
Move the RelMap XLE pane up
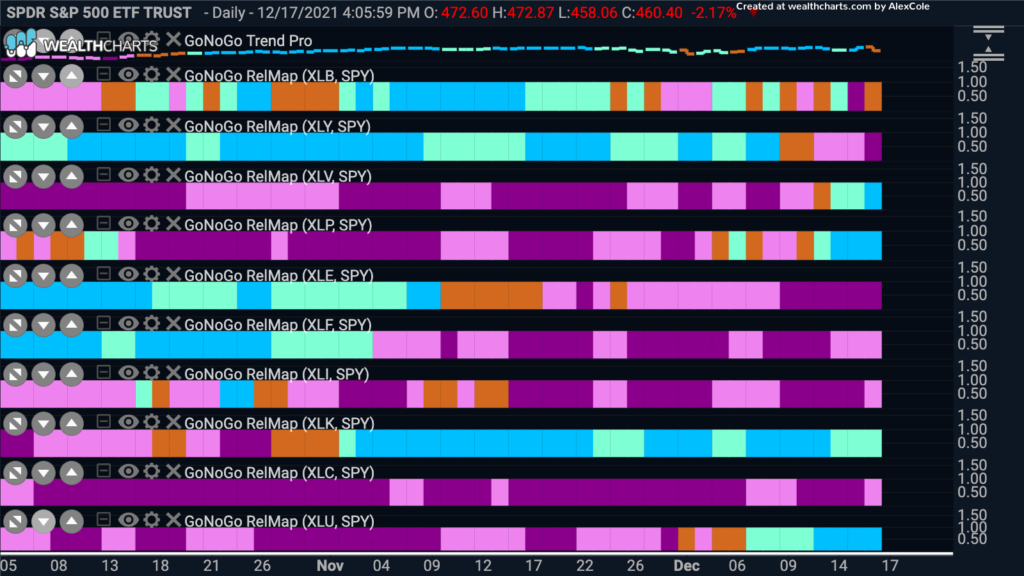71,276
